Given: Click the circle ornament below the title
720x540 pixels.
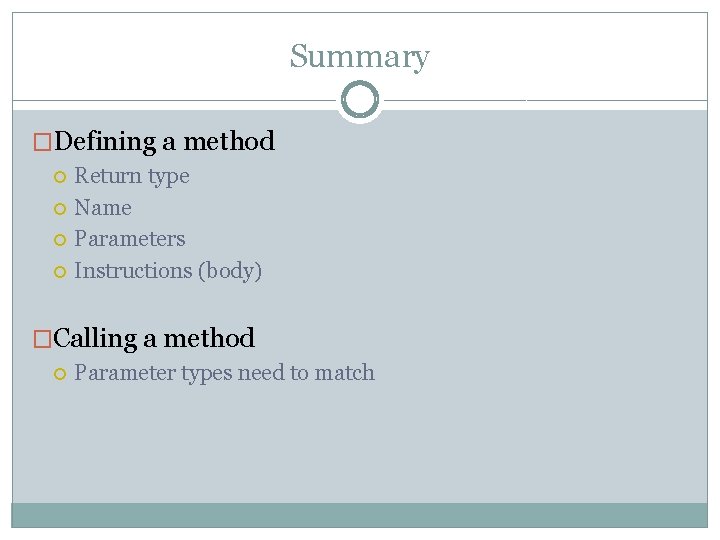Looking at the screenshot, I should coord(359,100).
